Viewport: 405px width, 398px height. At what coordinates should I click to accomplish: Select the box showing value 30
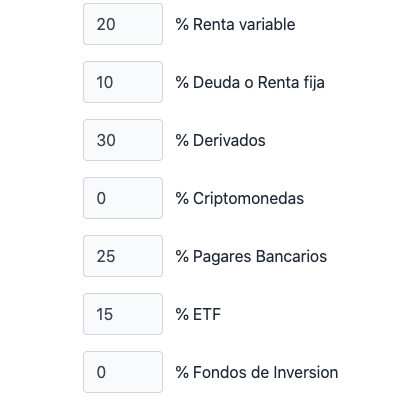123,140
